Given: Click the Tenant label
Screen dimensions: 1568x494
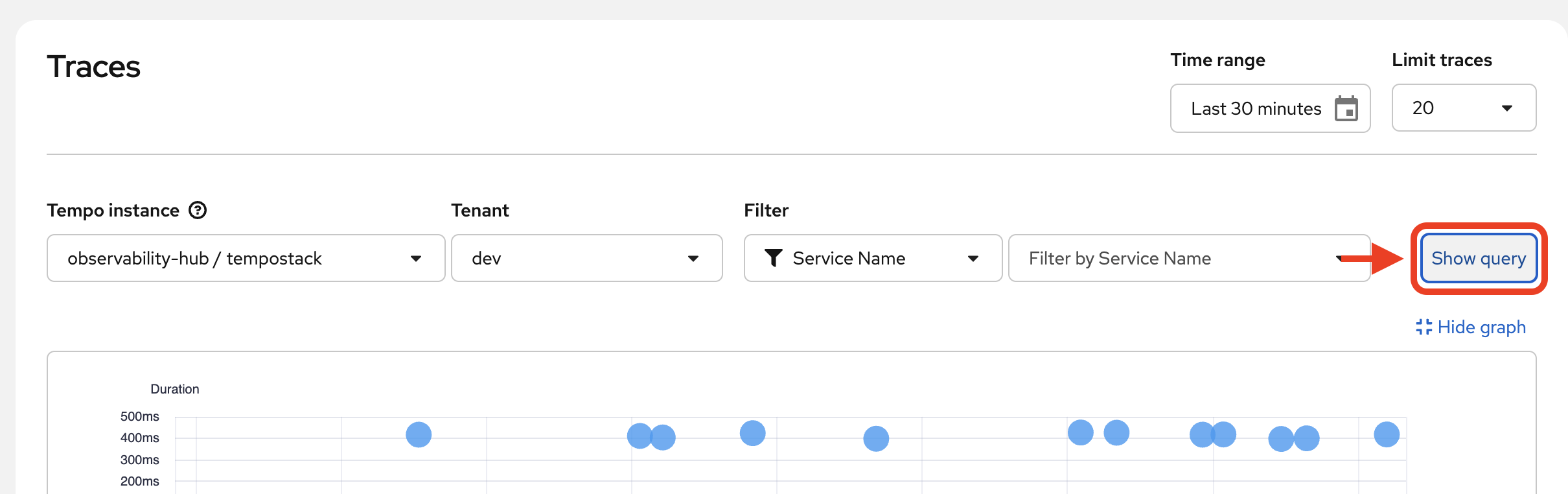Looking at the screenshot, I should [480, 211].
